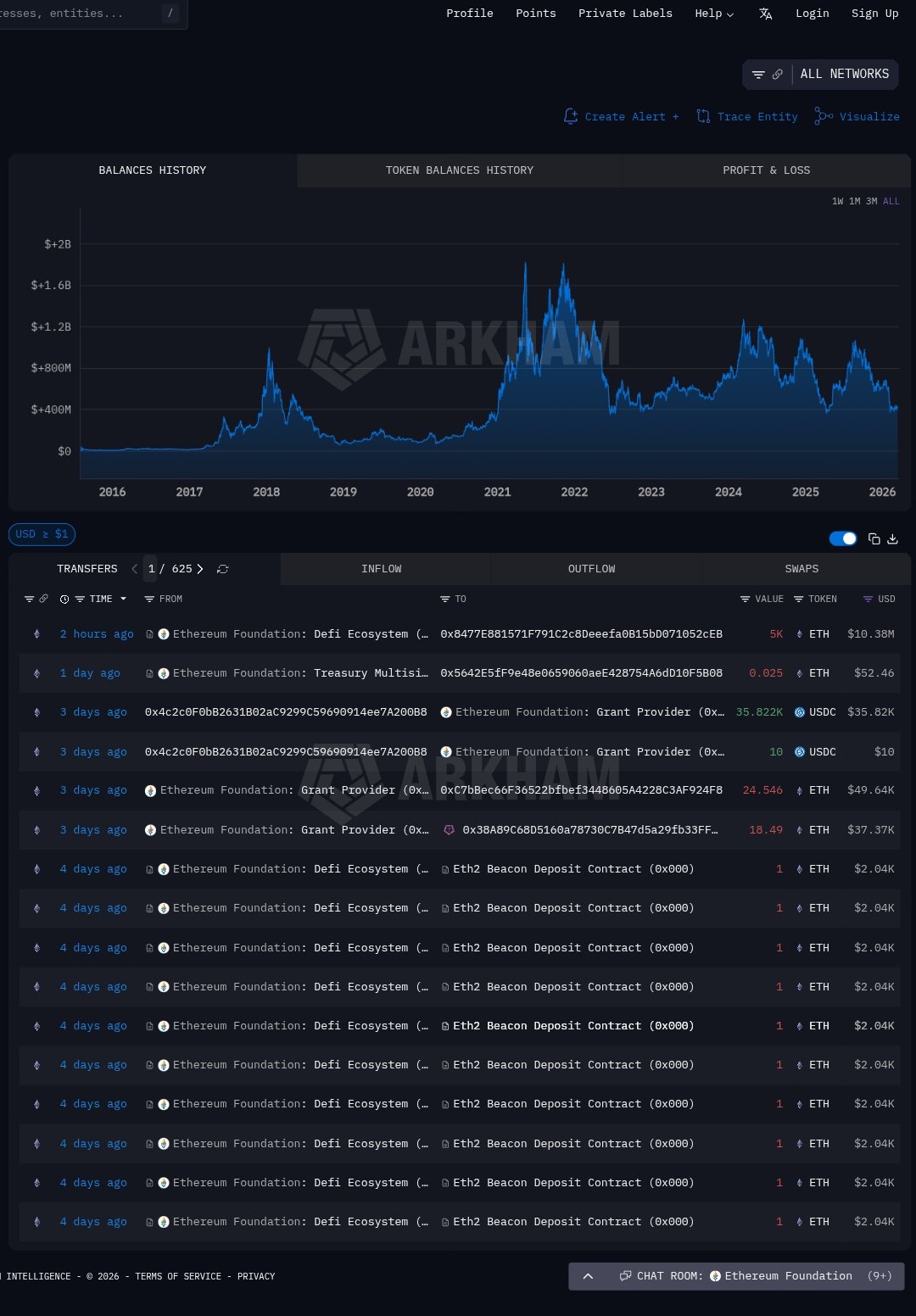Screen dimensions: 916x1316
Task: Expand the Ethereum Foundation chat room bar
Action: click(588, 1276)
